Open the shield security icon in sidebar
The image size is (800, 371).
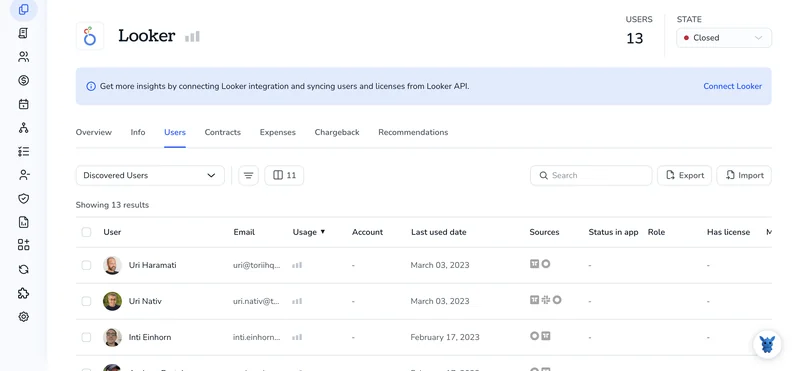pyautogui.click(x=23, y=199)
